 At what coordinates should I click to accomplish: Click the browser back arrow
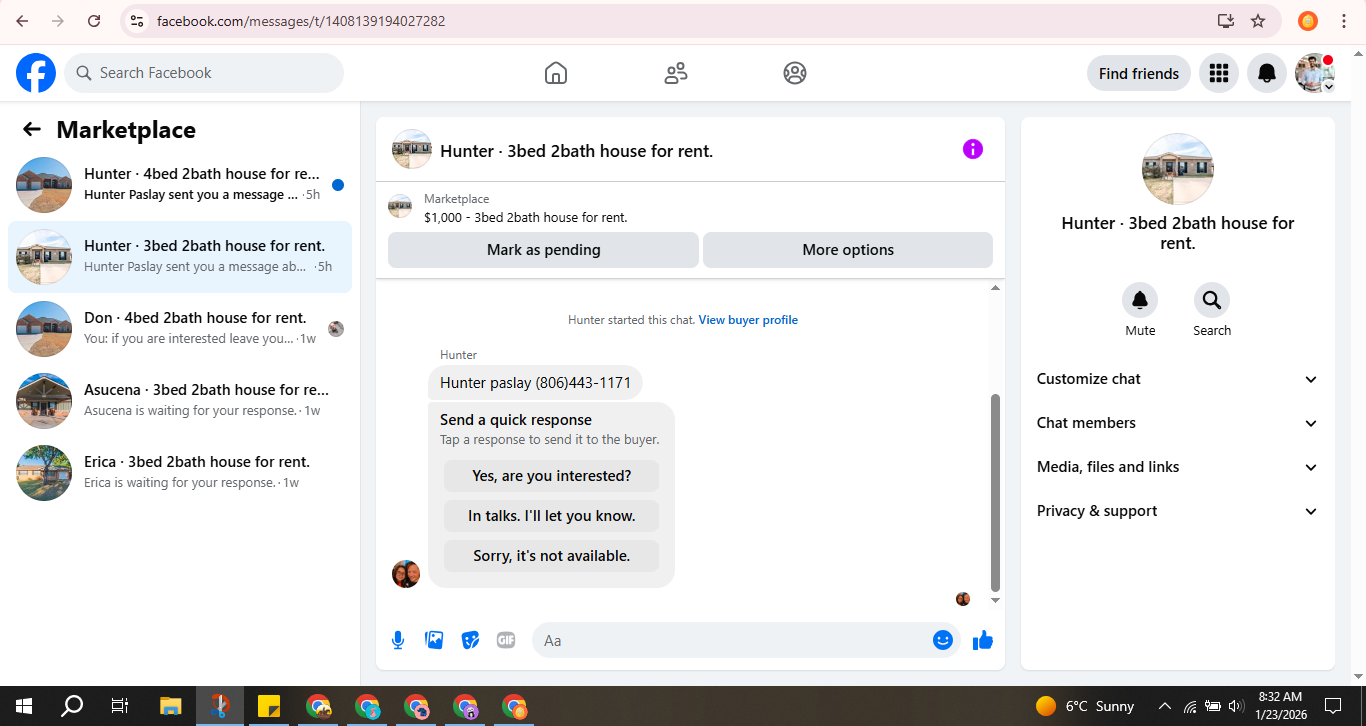coord(22,21)
